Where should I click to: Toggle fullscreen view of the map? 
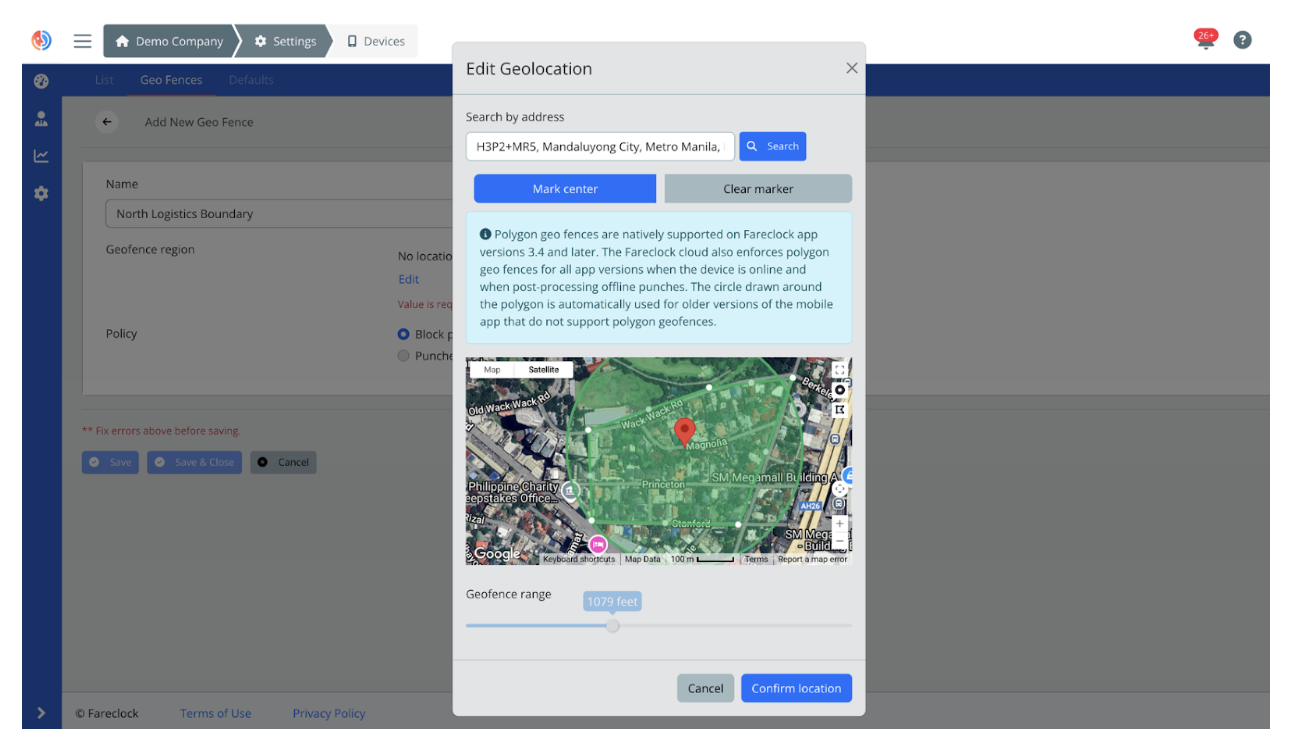[x=840, y=369]
